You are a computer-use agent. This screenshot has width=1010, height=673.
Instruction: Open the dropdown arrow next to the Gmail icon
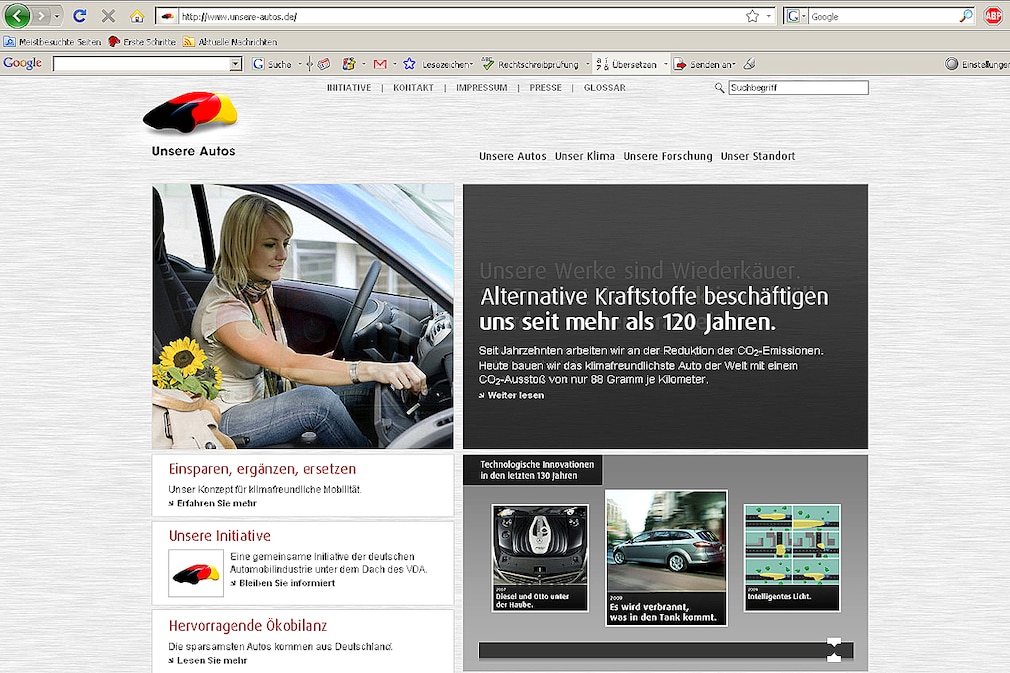(394, 64)
